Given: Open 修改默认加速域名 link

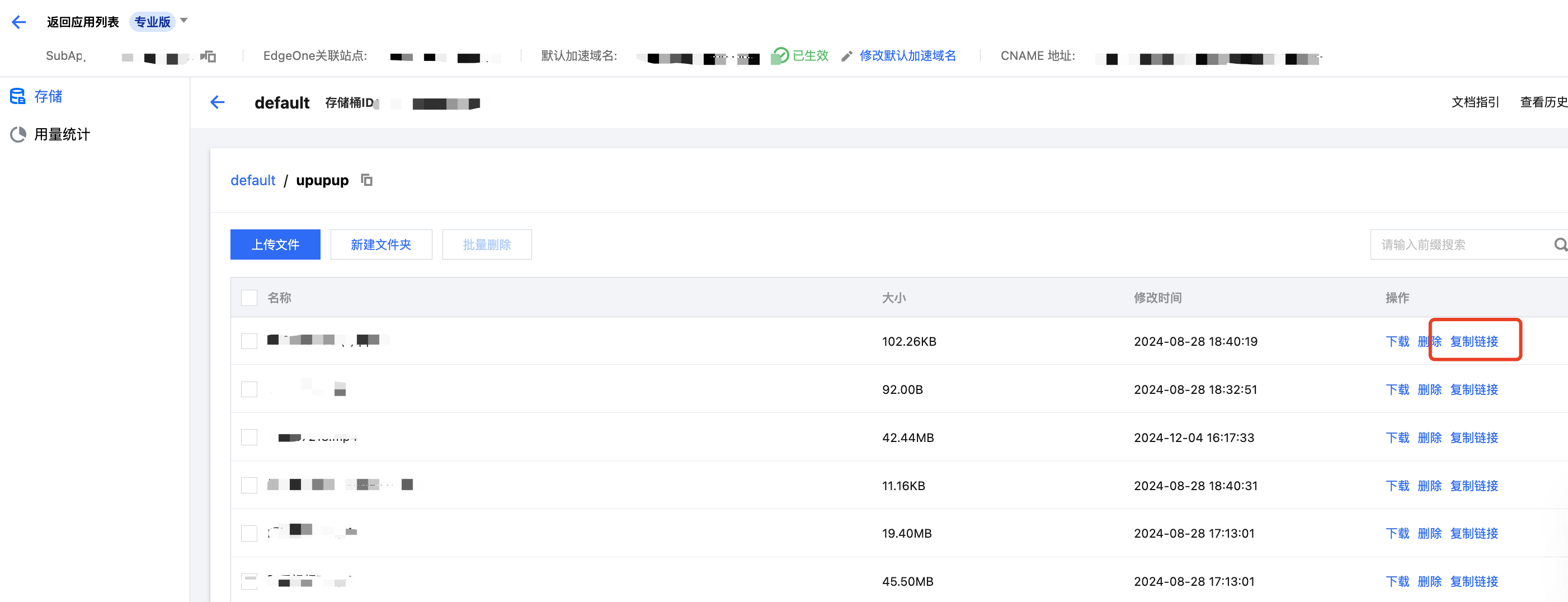Looking at the screenshot, I should point(907,56).
